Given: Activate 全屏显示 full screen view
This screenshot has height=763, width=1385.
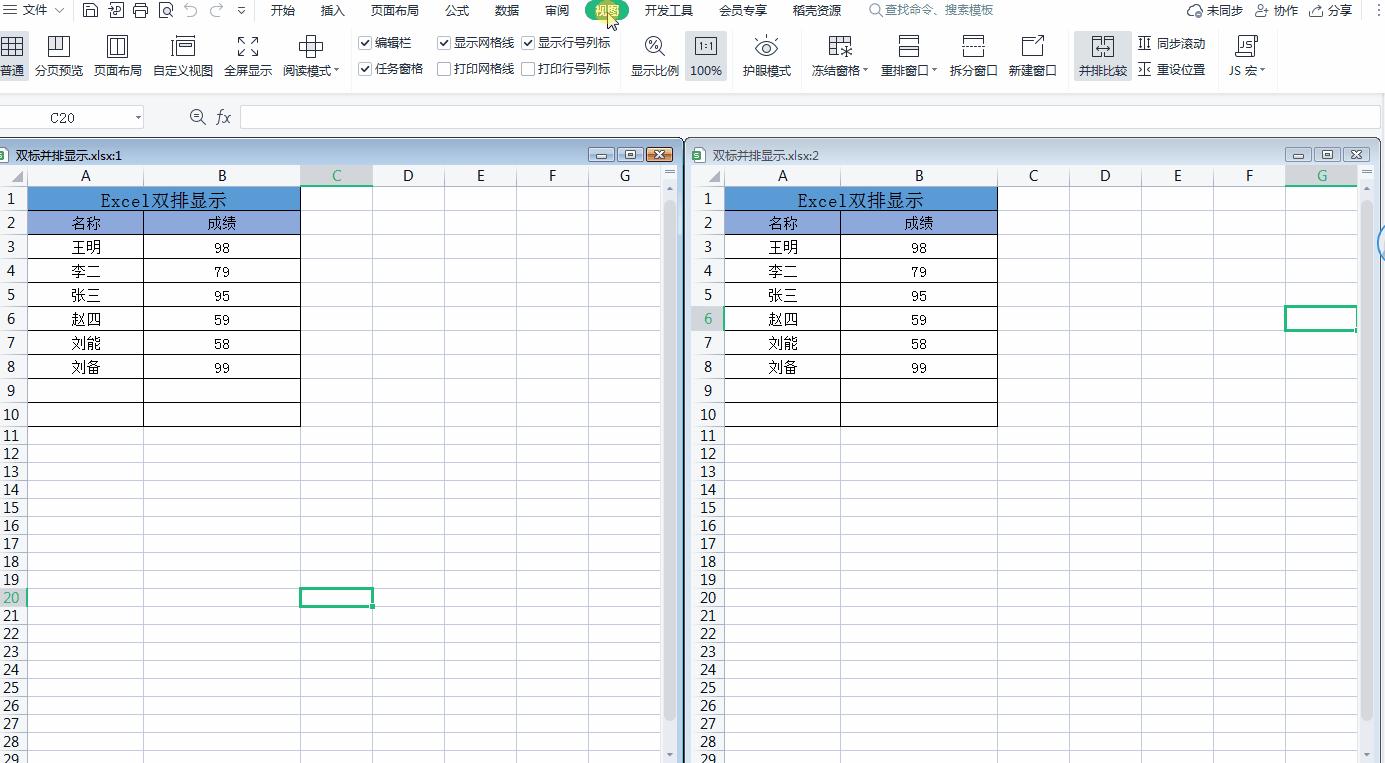Looking at the screenshot, I should [246, 56].
